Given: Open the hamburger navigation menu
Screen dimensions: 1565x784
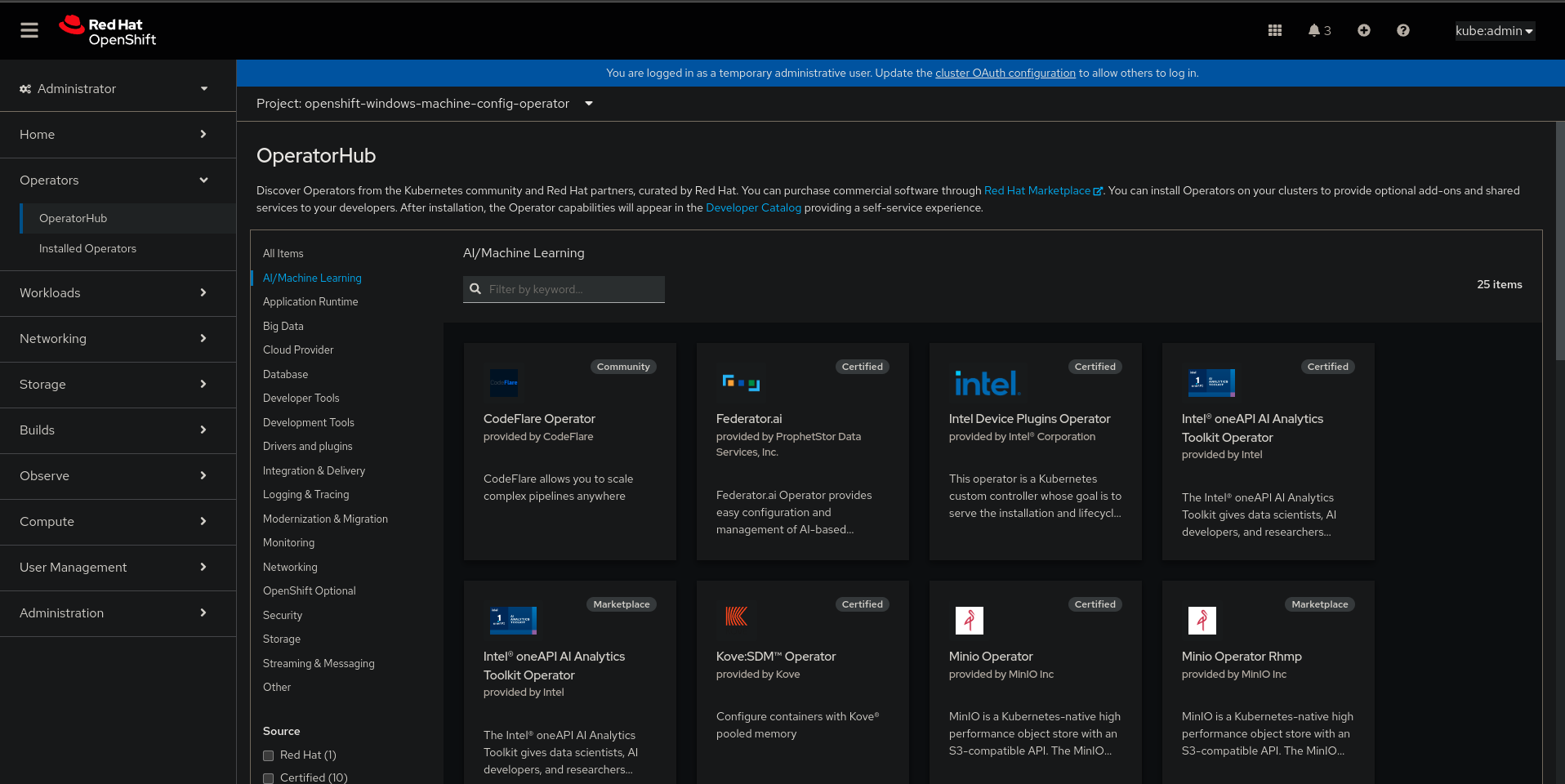Looking at the screenshot, I should 29,30.
